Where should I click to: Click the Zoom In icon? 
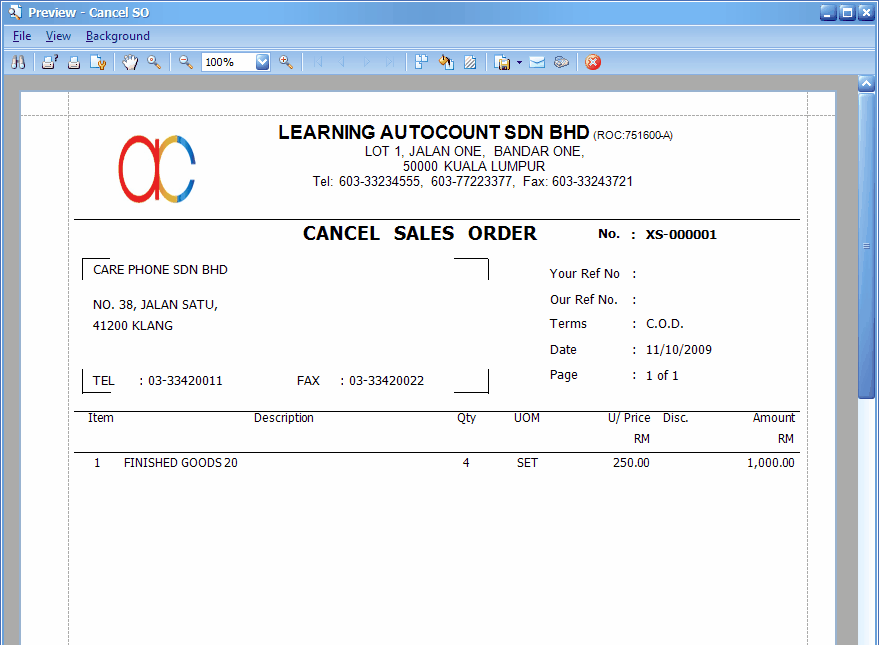click(286, 62)
